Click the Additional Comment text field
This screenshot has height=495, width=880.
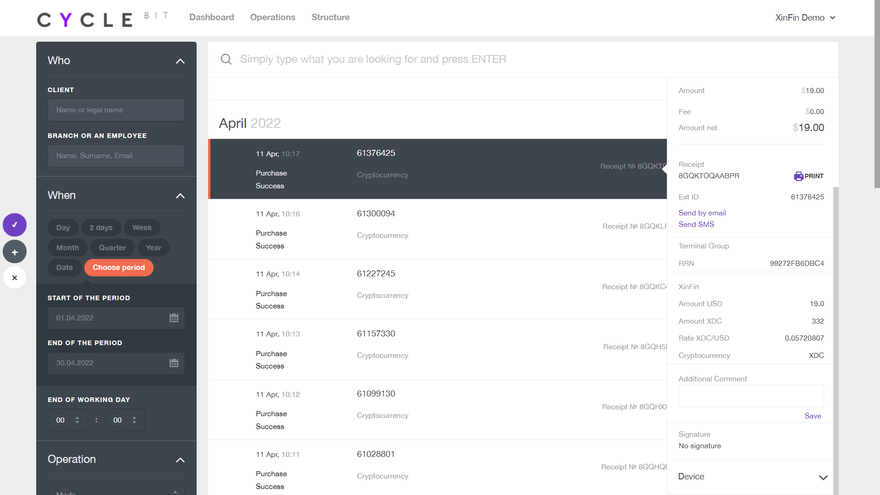tap(750, 396)
